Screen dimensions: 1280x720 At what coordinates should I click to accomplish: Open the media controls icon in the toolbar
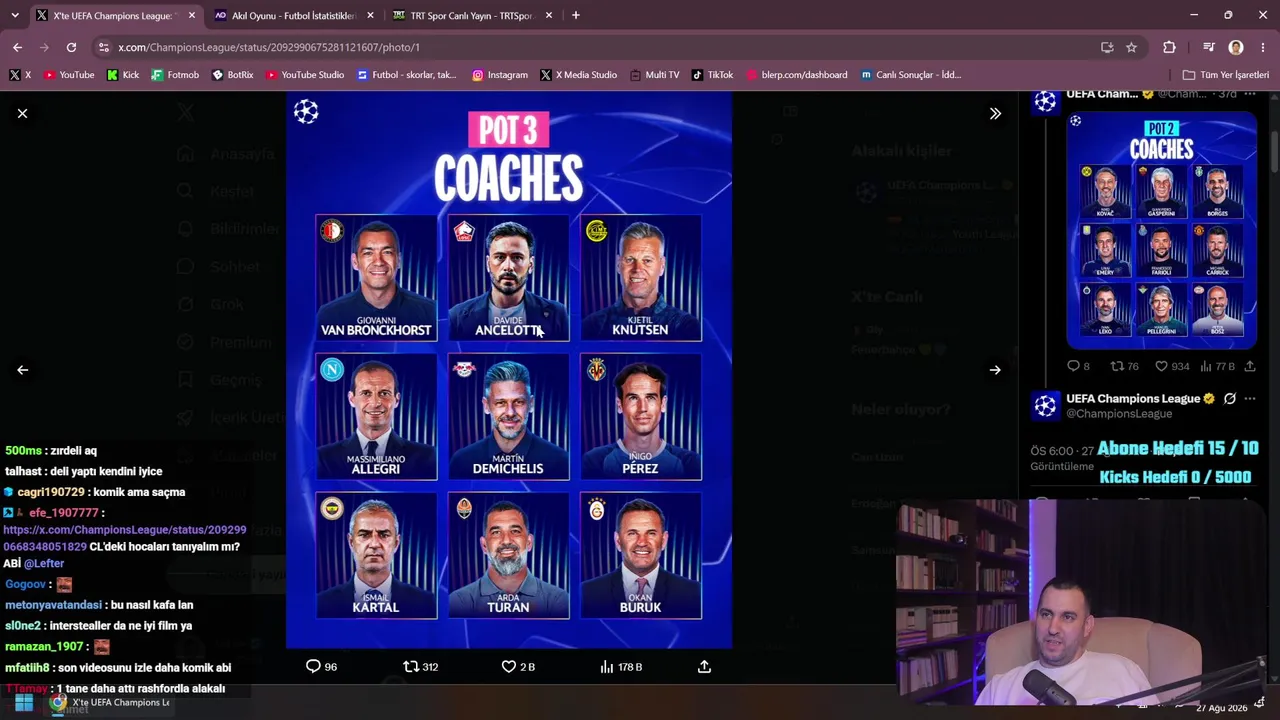pos(1208,47)
